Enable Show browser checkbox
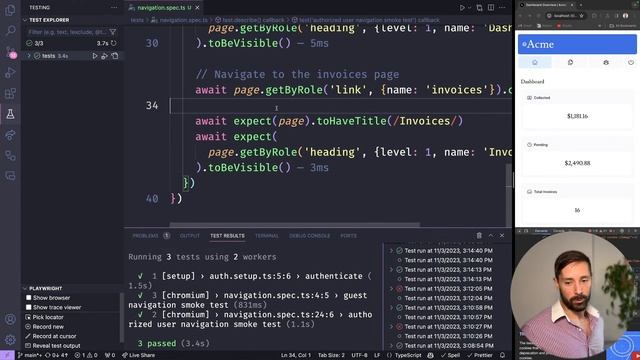This screenshot has height=360, width=640. coord(29,298)
